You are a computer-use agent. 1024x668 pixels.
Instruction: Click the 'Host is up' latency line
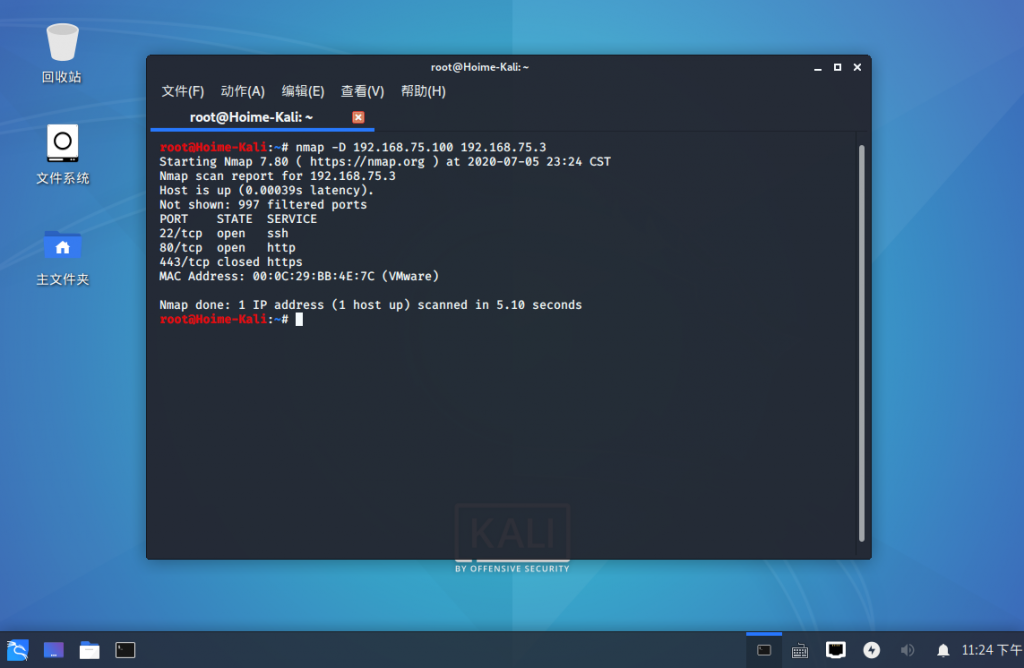click(266, 190)
